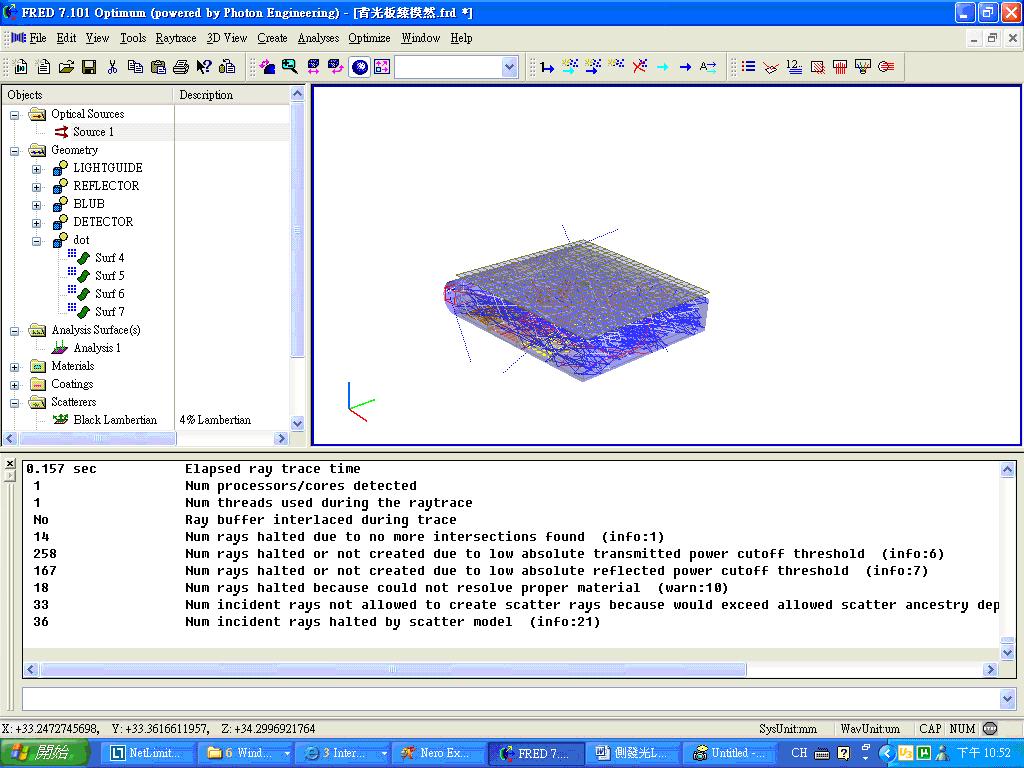Click the Save diskette icon in toolbar
The height and width of the screenshot is (768, 1024).
(89, 67)
